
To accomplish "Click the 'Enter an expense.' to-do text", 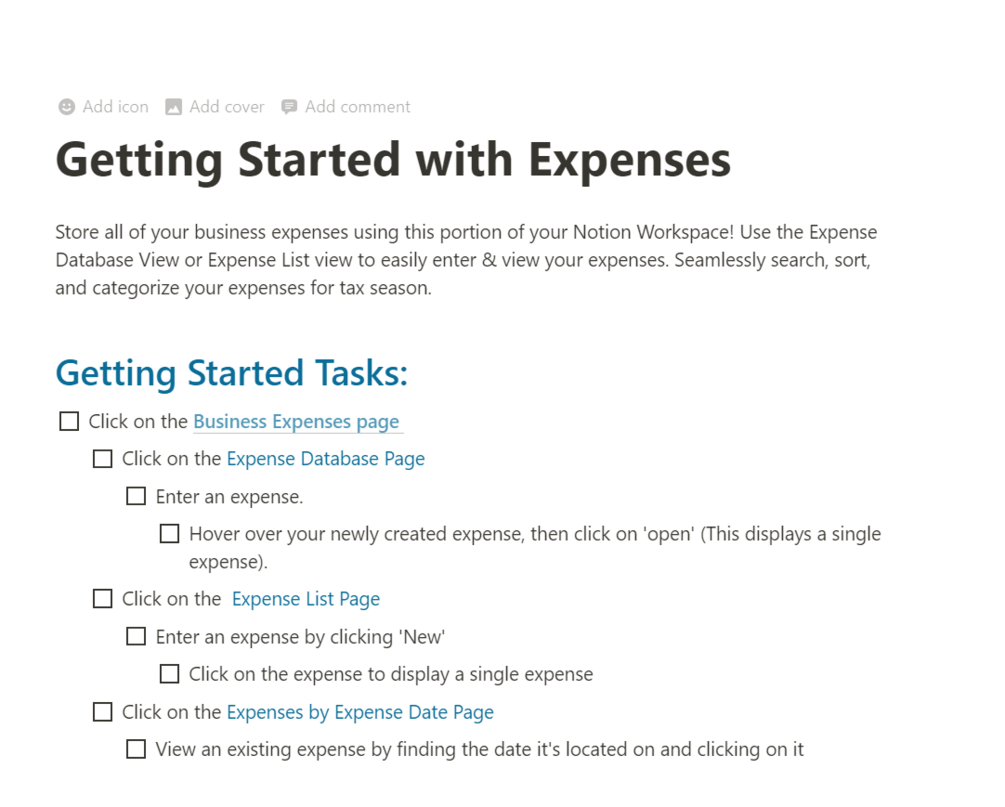I will pos(229,497).
